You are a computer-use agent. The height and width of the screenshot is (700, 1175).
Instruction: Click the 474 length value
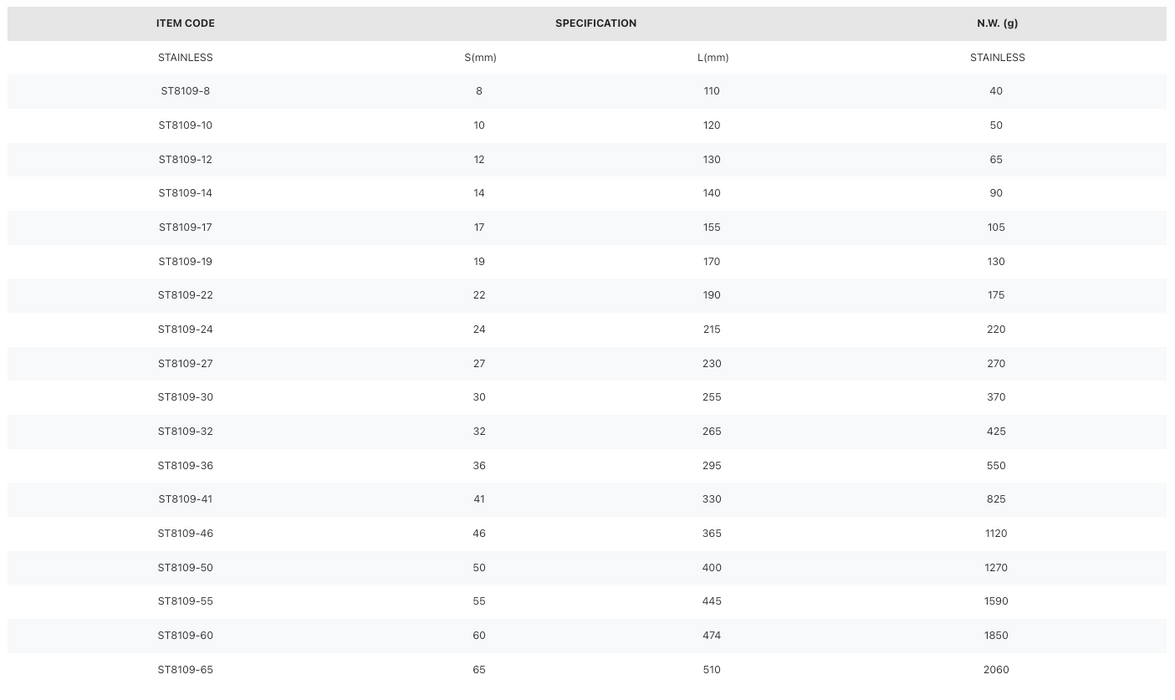point(712,636)
